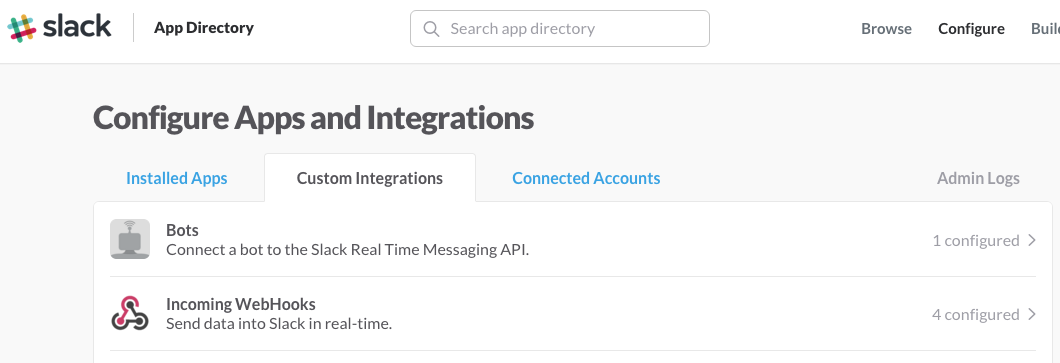Click "4 configured" for Incoming WebHooks
The image size is (1060, 363).
pyautogui.click(x=975, y=314)
